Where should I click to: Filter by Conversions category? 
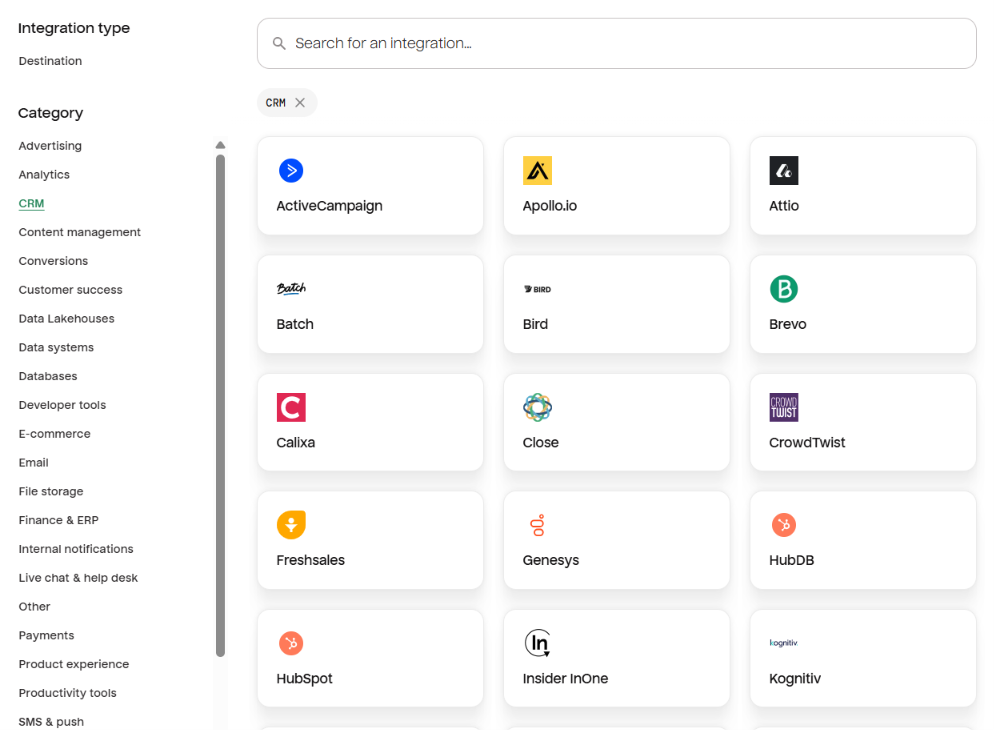click(53, 261)
